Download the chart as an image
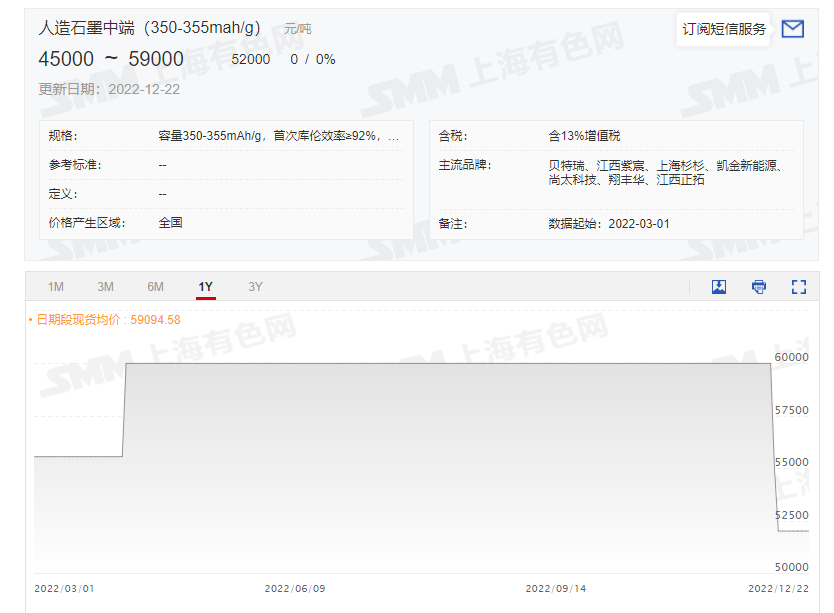Image resolution: width=834 pixels, height=613 pixels. pos(719,287)
